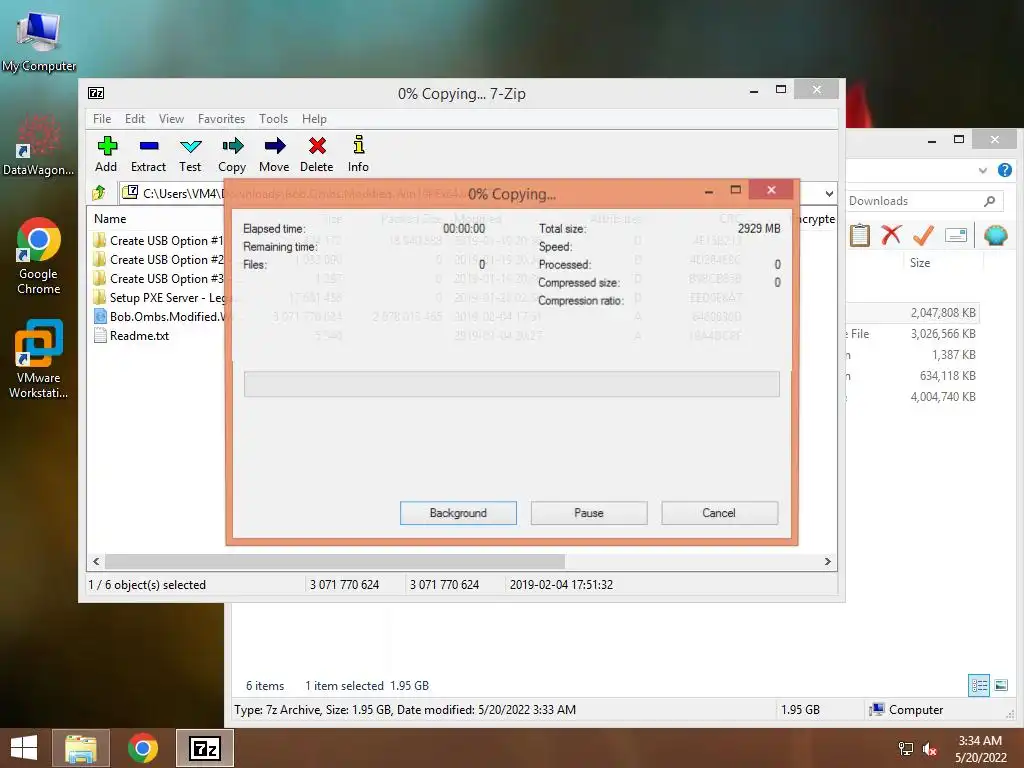Viewport: 1024px width, 768px height.
Task: Click the Explorer help question mark icon
Action: (1004, 170)
